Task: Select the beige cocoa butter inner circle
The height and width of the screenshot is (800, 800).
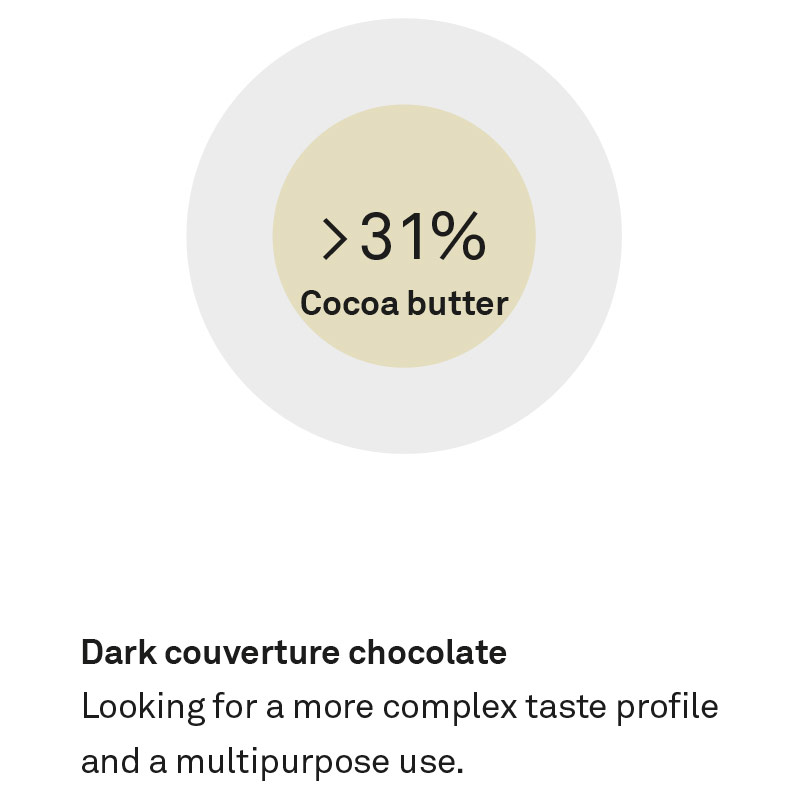Action: coord(404,236)
